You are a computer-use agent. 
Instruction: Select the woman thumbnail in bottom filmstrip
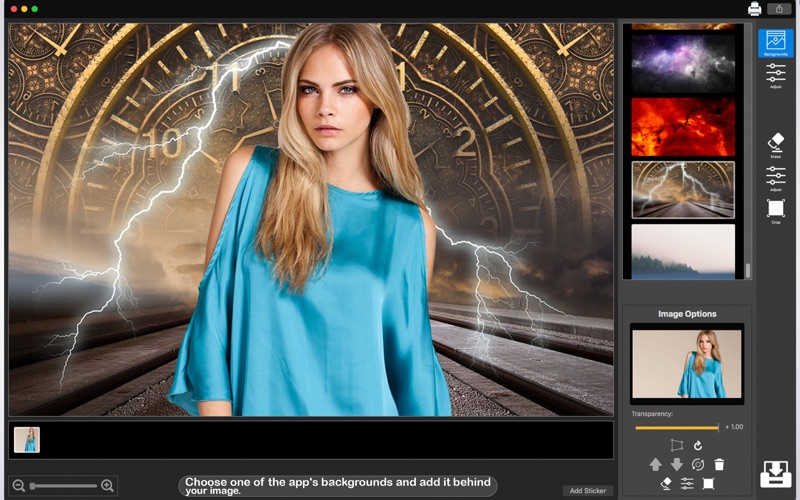(27, 440)
